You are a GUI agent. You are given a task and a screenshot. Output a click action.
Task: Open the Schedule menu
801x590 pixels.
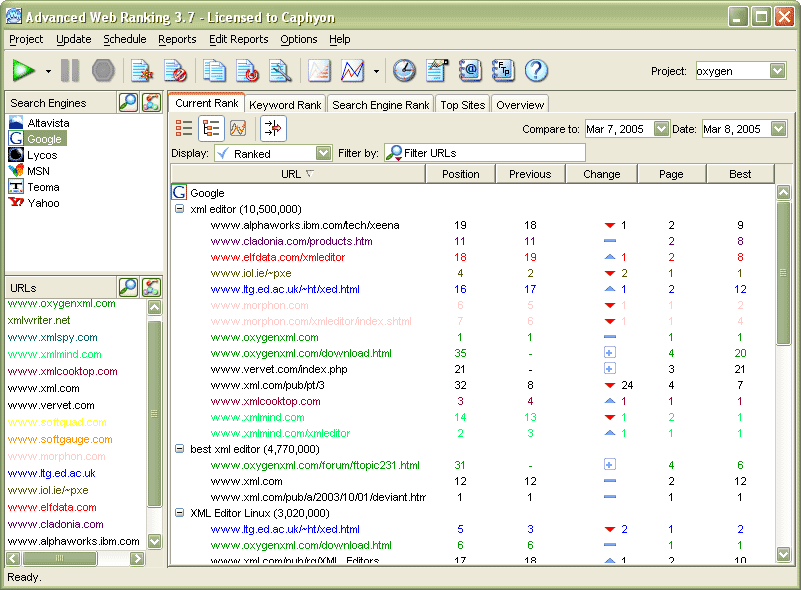click(125, 39)
